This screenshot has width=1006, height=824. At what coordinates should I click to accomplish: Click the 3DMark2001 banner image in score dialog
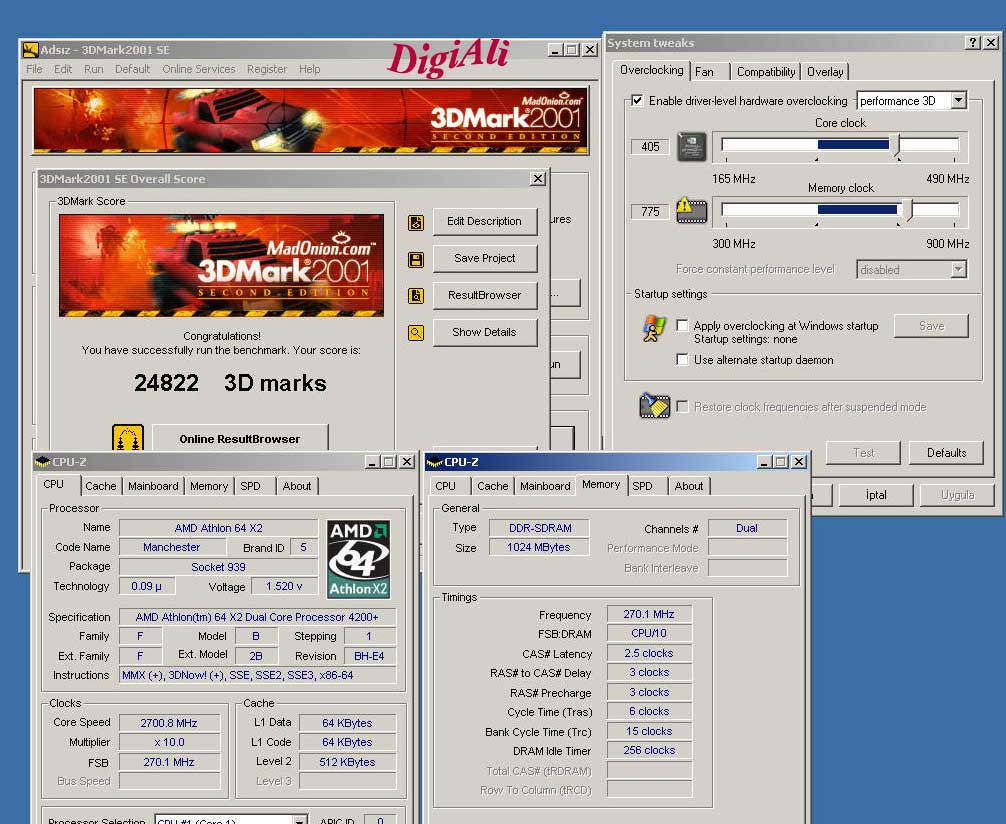221,265
